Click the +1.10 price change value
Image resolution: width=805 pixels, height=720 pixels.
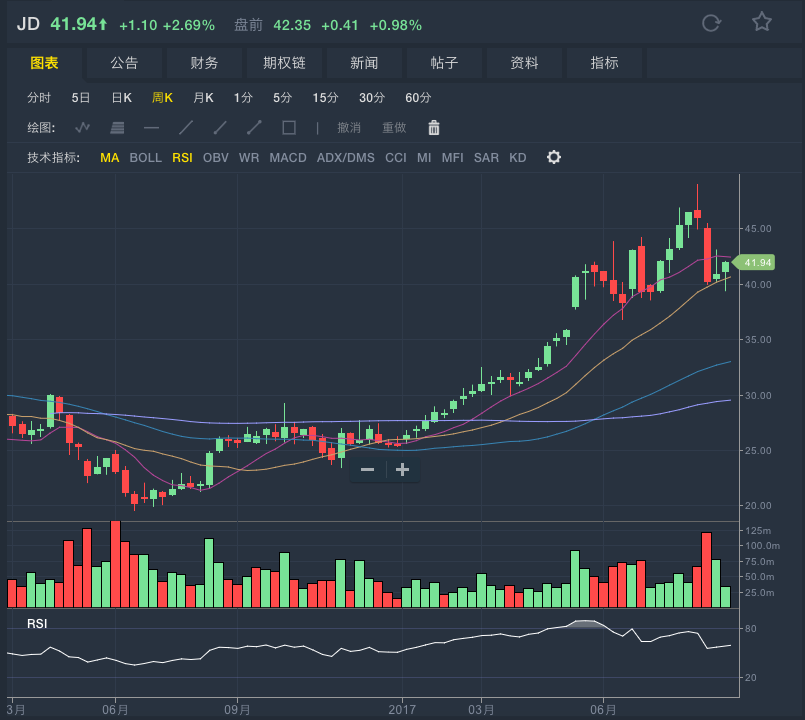(x=138, y=25)
